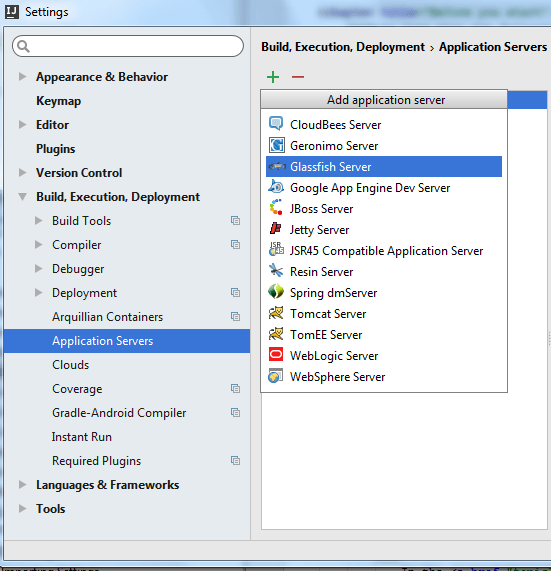Viewport: 551px width, 571px height.
Task: Click project-level icon next to Compiler
Action: pos(235,245)
